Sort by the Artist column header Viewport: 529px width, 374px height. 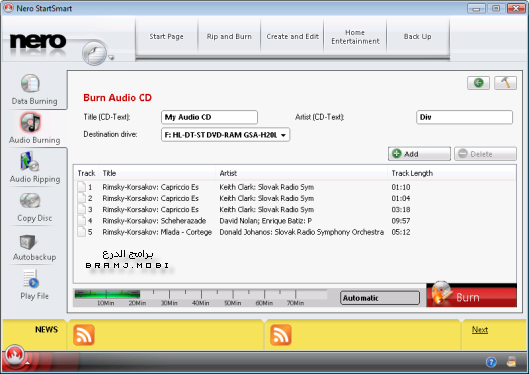[x=302, y=173]
